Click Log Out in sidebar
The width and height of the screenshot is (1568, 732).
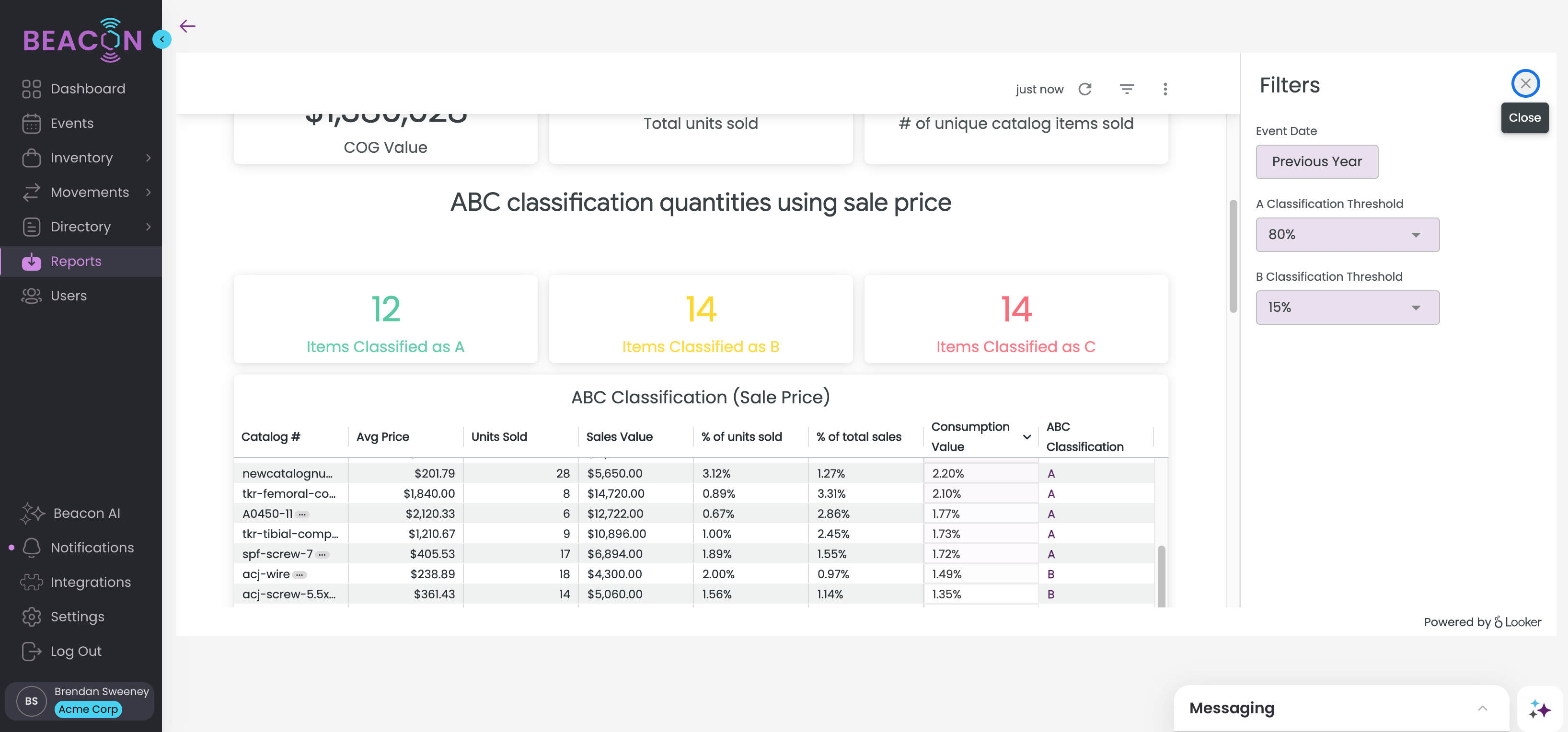(x=76, y=651)
